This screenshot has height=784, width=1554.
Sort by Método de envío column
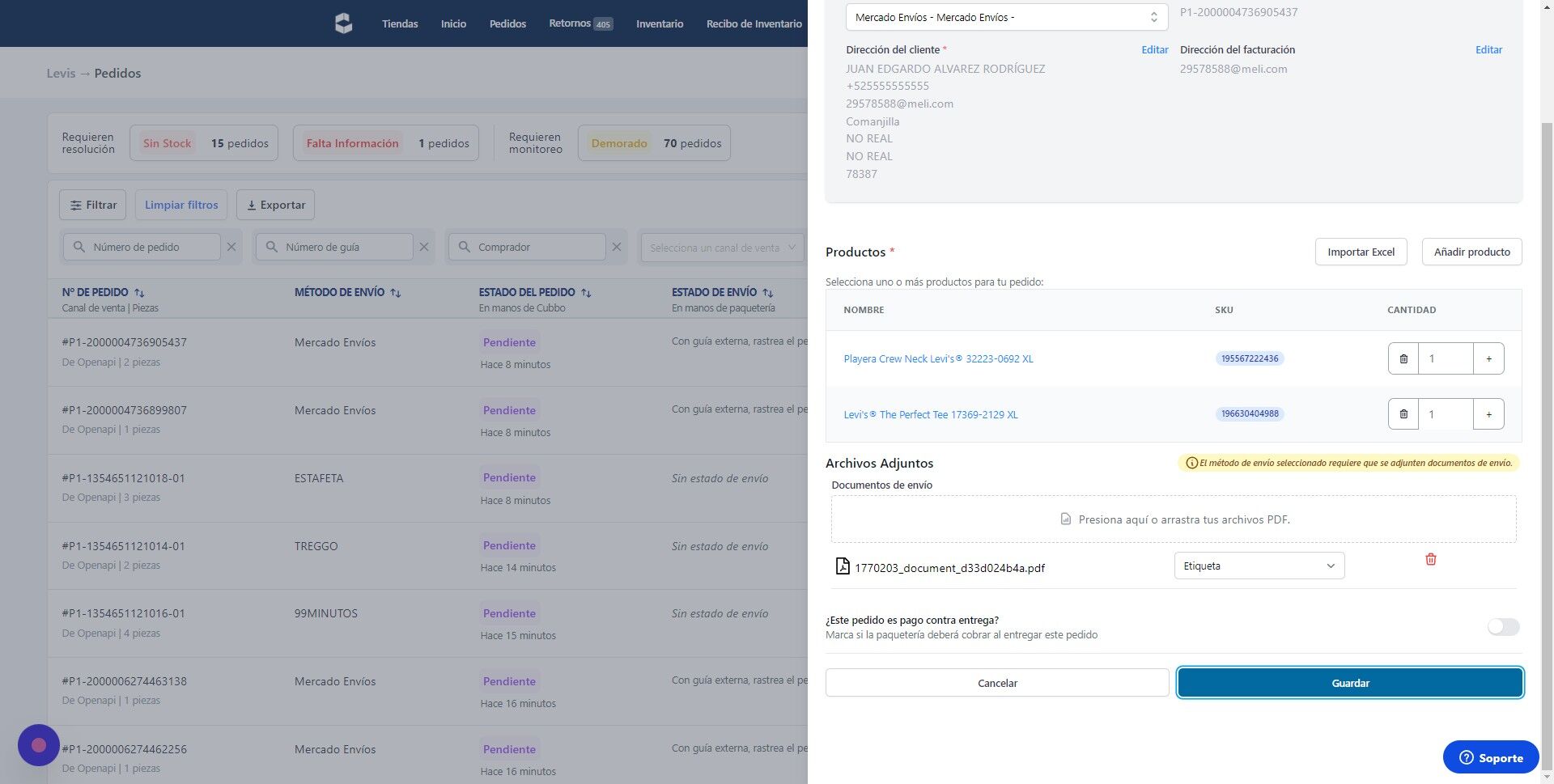pos(396,293)
